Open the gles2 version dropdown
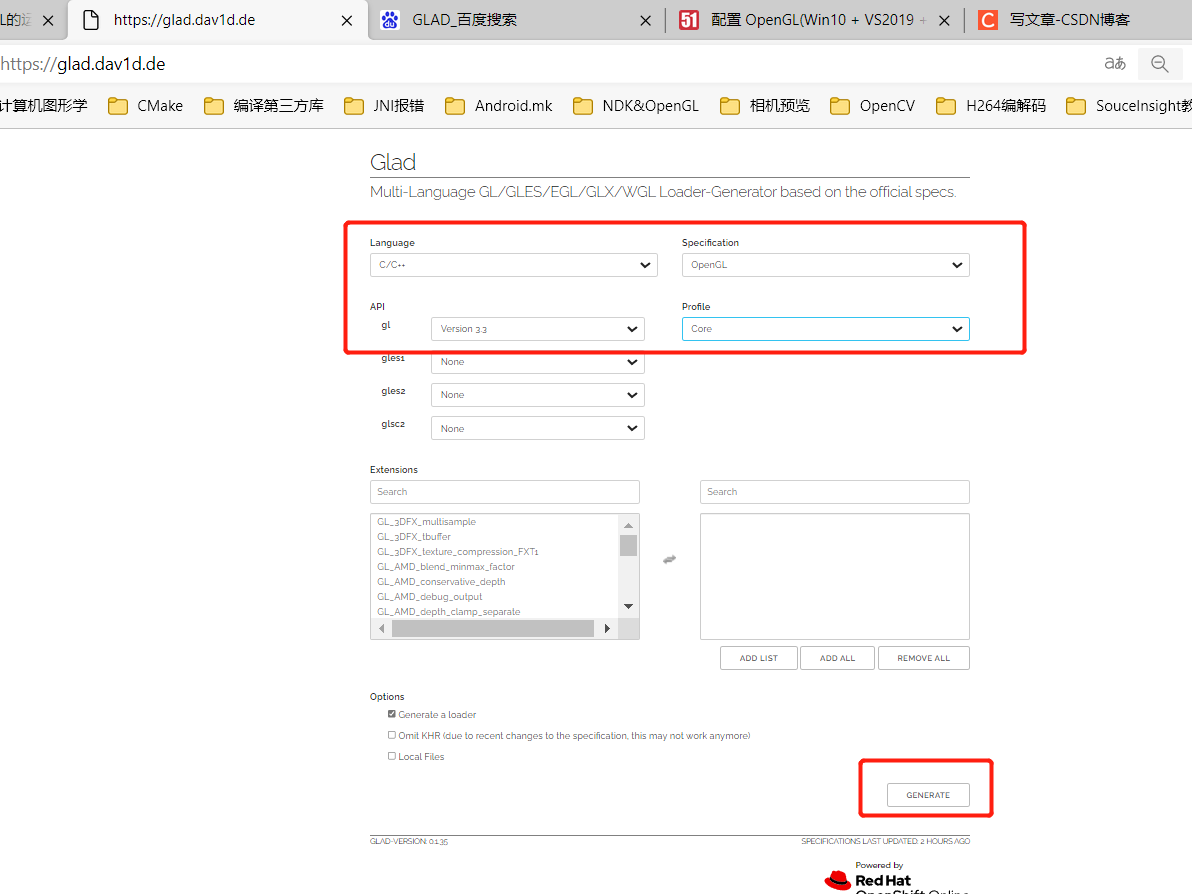Image resolution: width=1192 pixels, height=894 pixels. (537, 395)
